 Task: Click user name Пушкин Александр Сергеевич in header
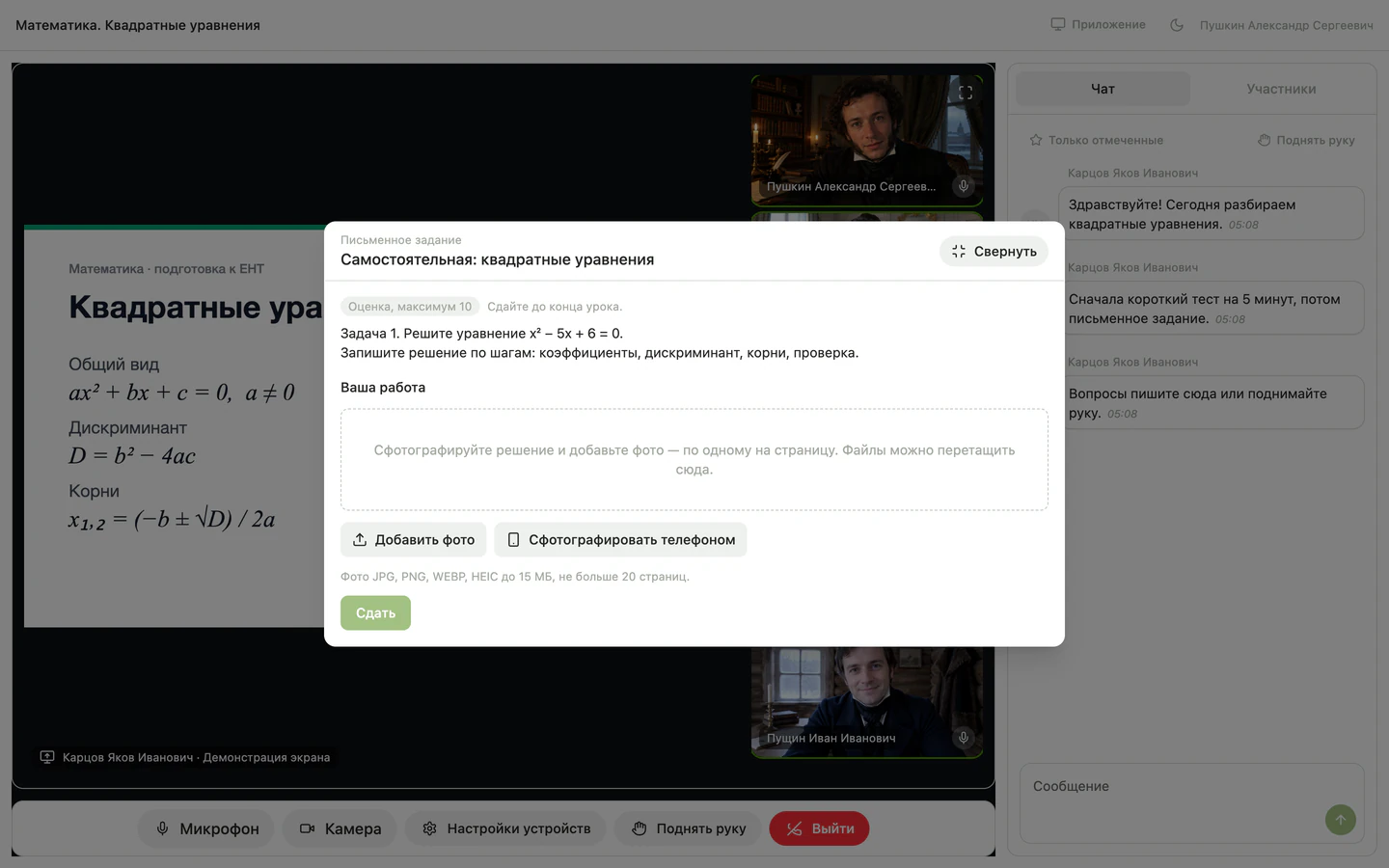pyautogui.click(x=1286, y=25)
